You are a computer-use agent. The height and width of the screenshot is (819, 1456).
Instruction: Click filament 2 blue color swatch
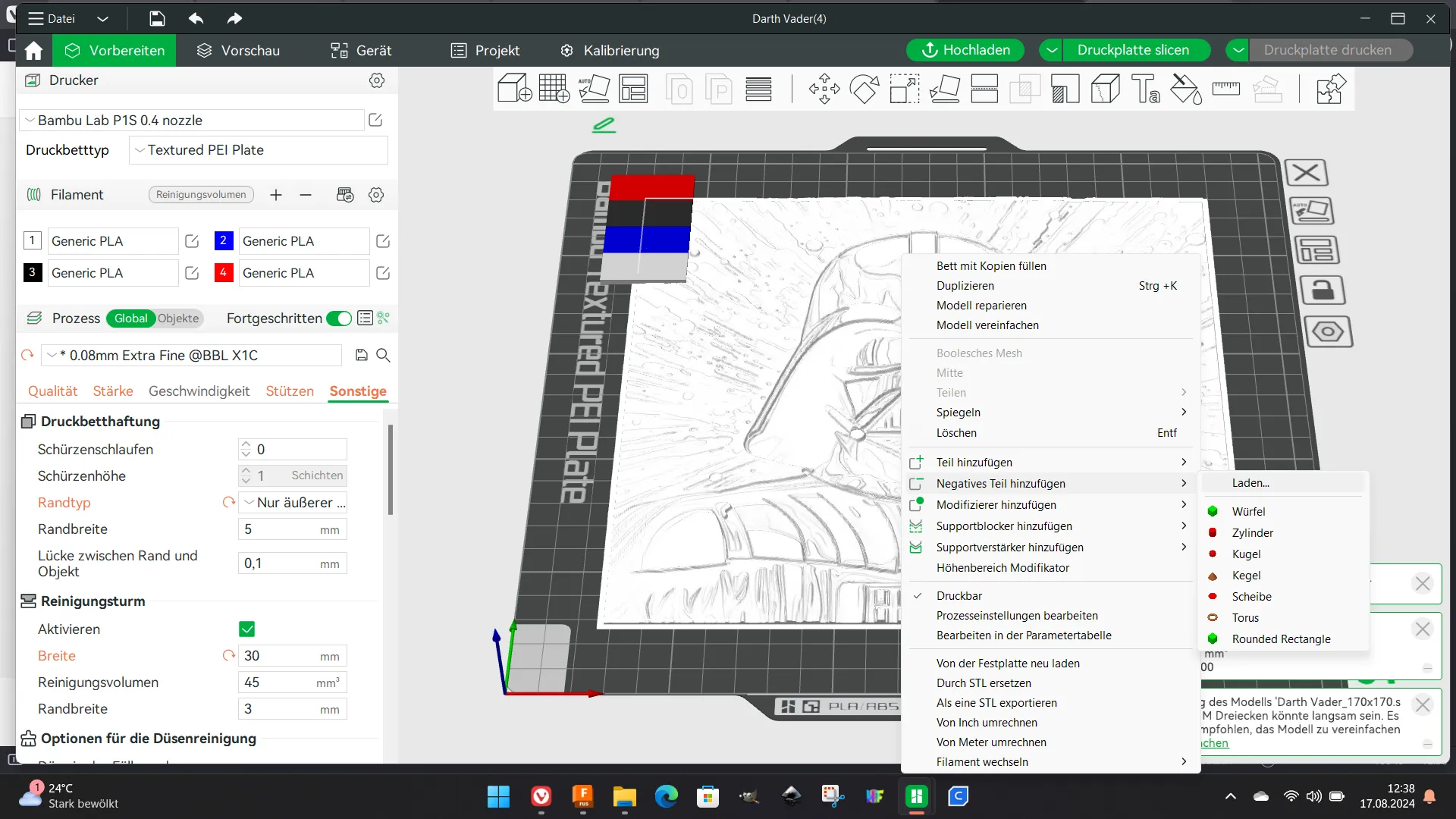point(223,241)
